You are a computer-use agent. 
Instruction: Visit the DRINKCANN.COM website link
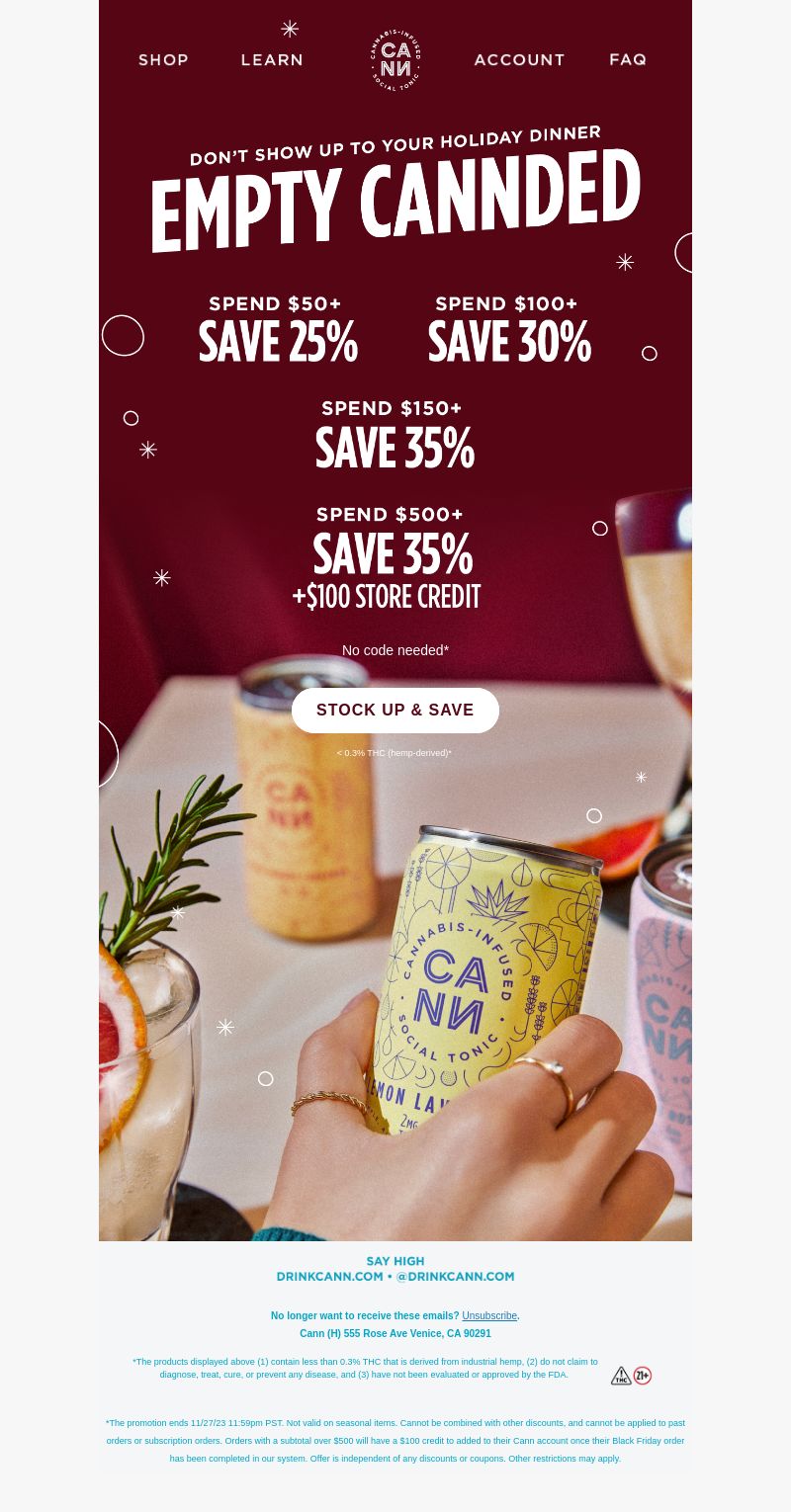[x=329, y=1276]
